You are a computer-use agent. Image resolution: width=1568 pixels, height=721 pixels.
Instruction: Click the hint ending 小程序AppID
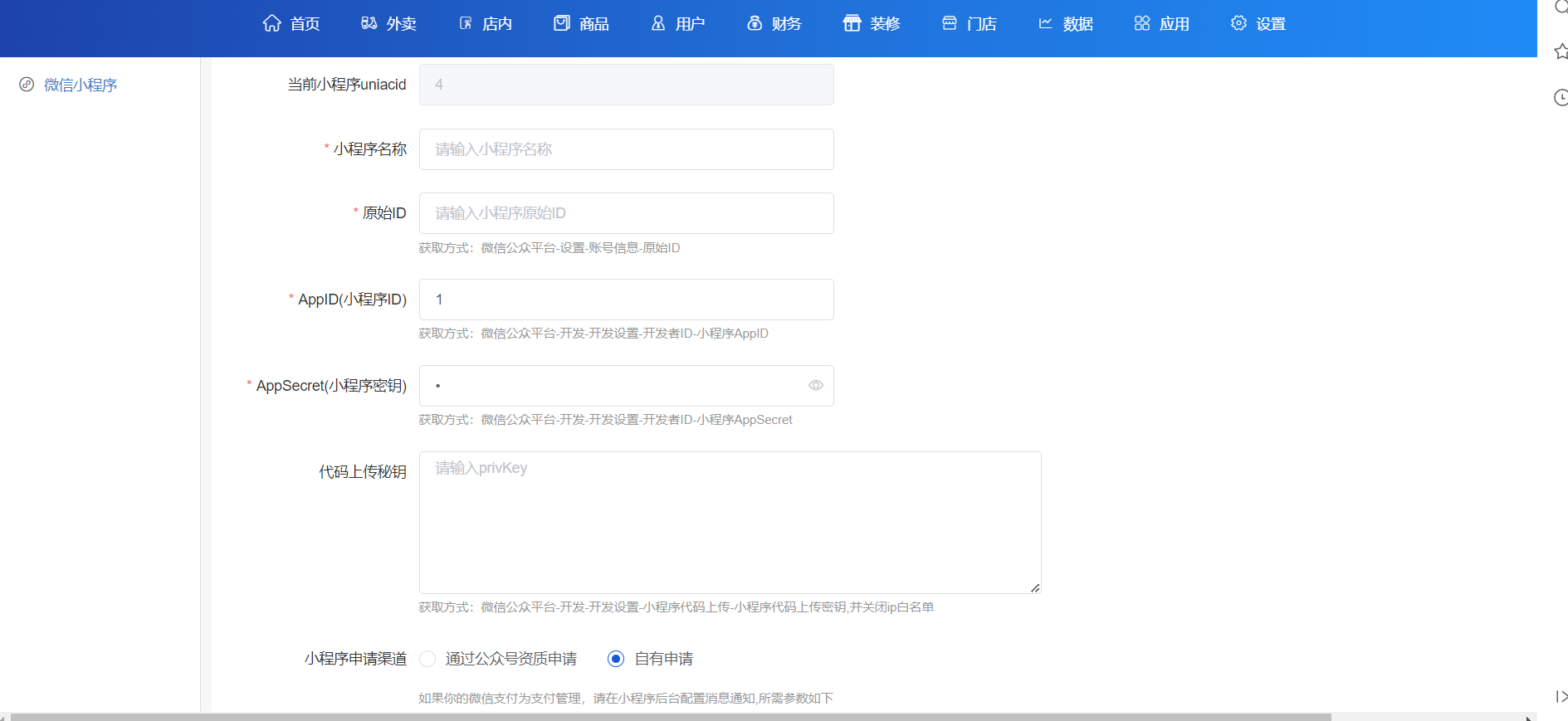pos(593,334)
